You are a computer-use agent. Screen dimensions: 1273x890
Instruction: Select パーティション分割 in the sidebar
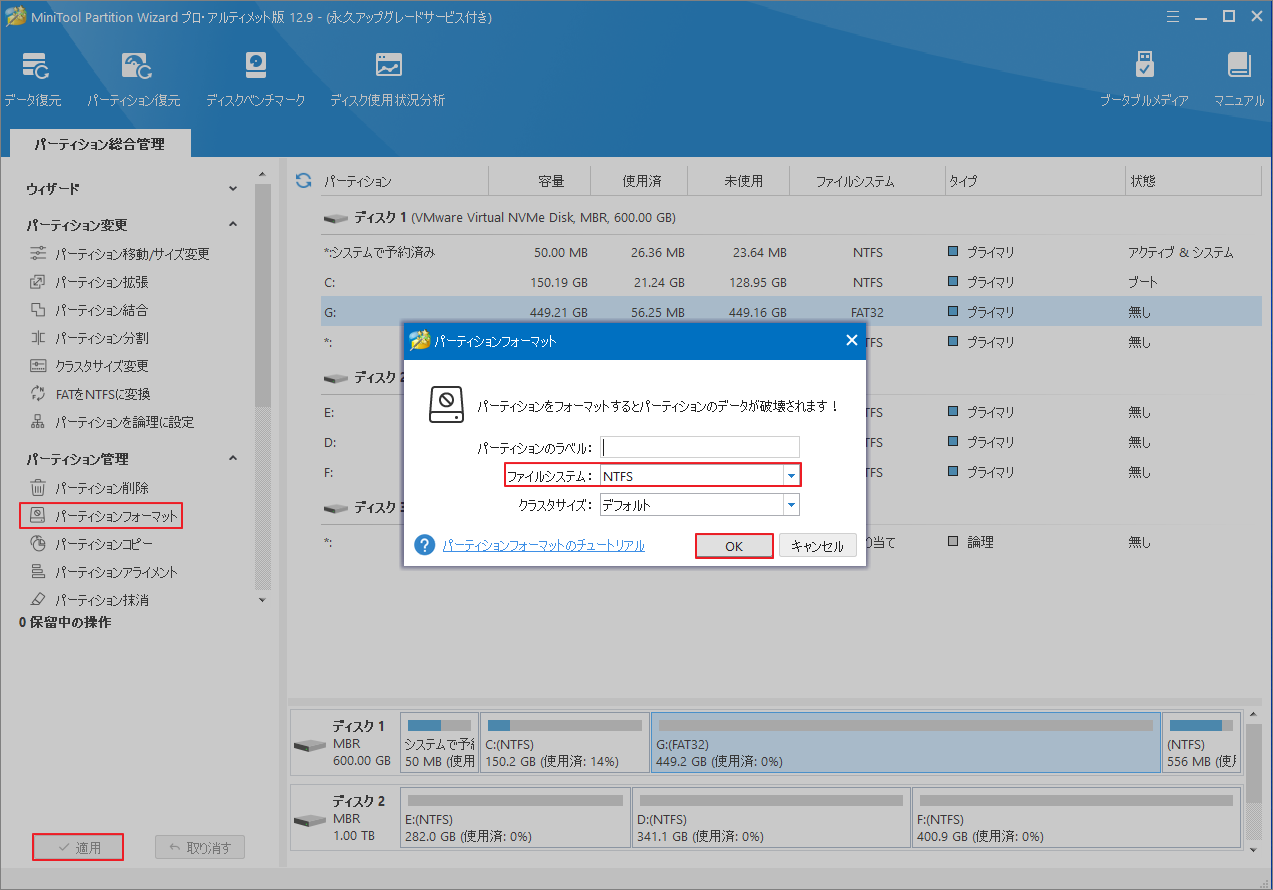[x=90, y=338]
